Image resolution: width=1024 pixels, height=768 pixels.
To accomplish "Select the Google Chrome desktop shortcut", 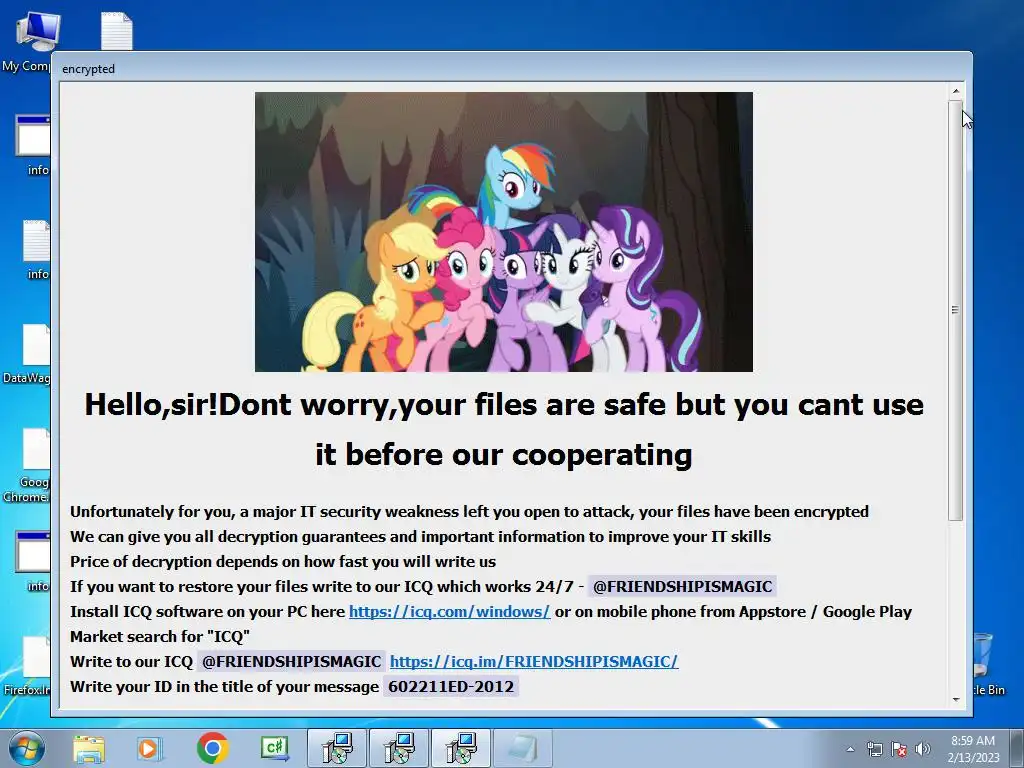I will point(27,465).
